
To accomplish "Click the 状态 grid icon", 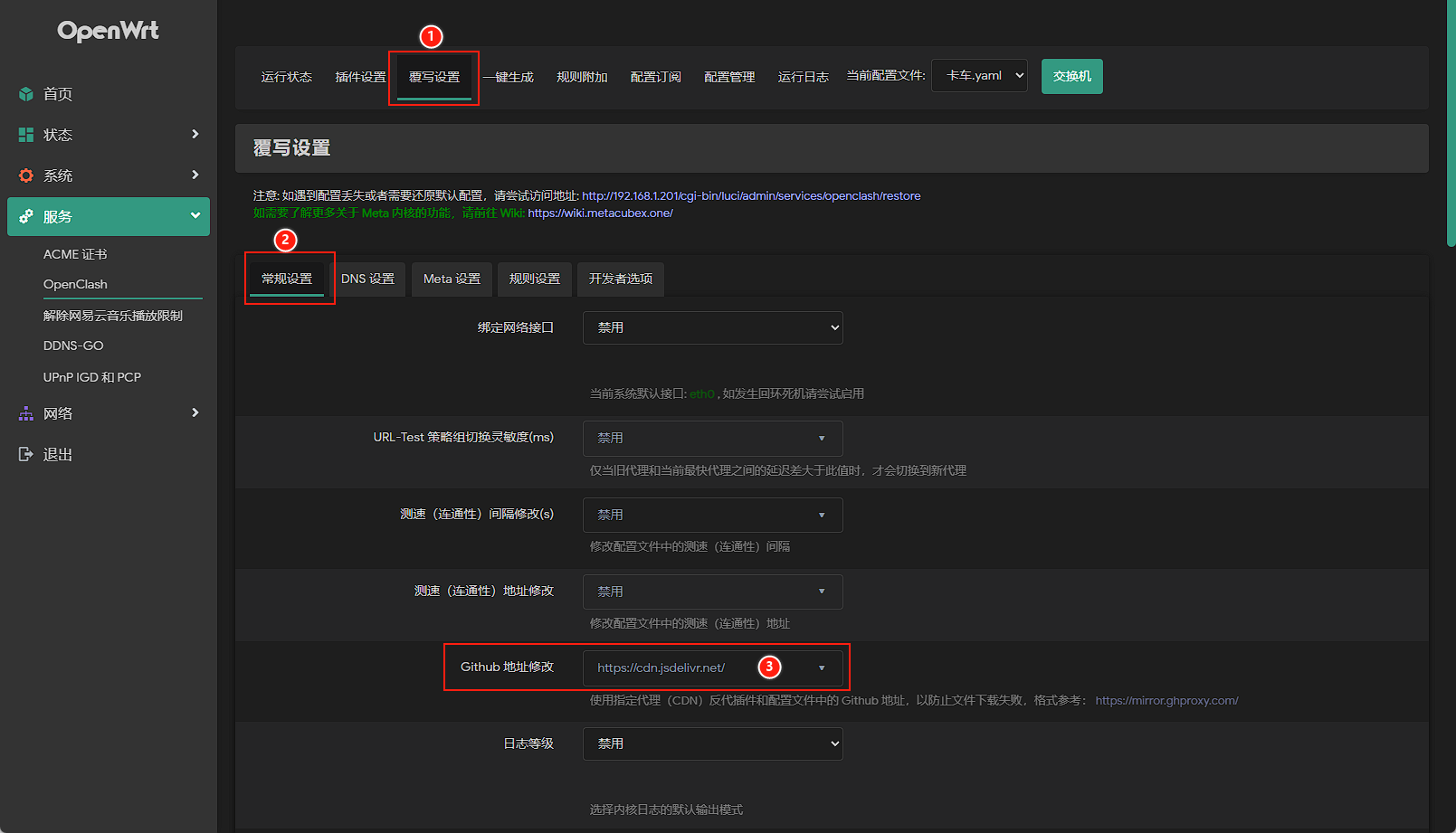I will (26, 135).
